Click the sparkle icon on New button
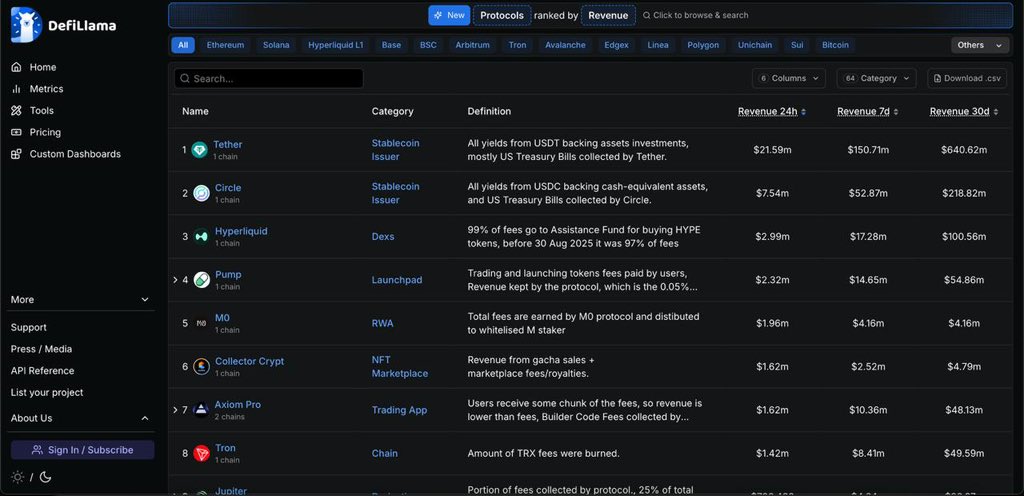Viewport: 1024px width, 496px height. coord(438,15)
